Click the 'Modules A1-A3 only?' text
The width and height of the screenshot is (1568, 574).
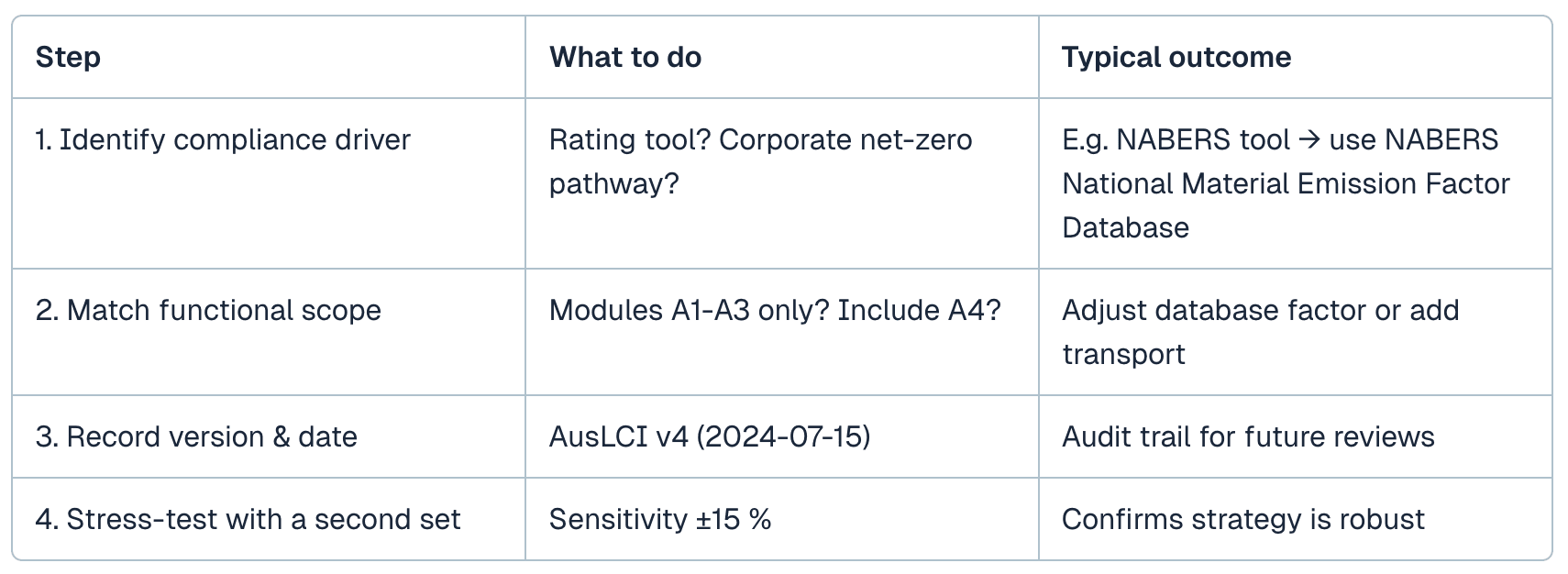click(x=689, y=310)
